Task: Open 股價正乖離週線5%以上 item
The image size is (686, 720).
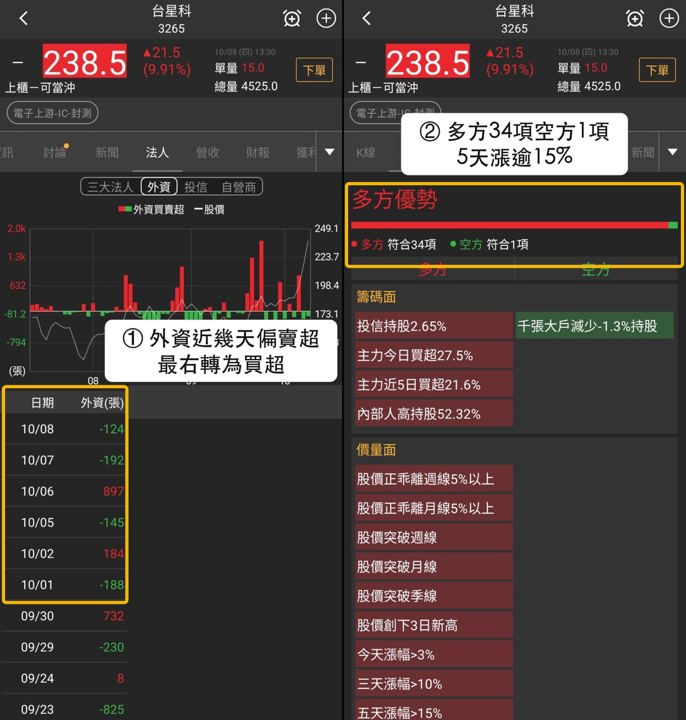Action: (x=433, y=479)
